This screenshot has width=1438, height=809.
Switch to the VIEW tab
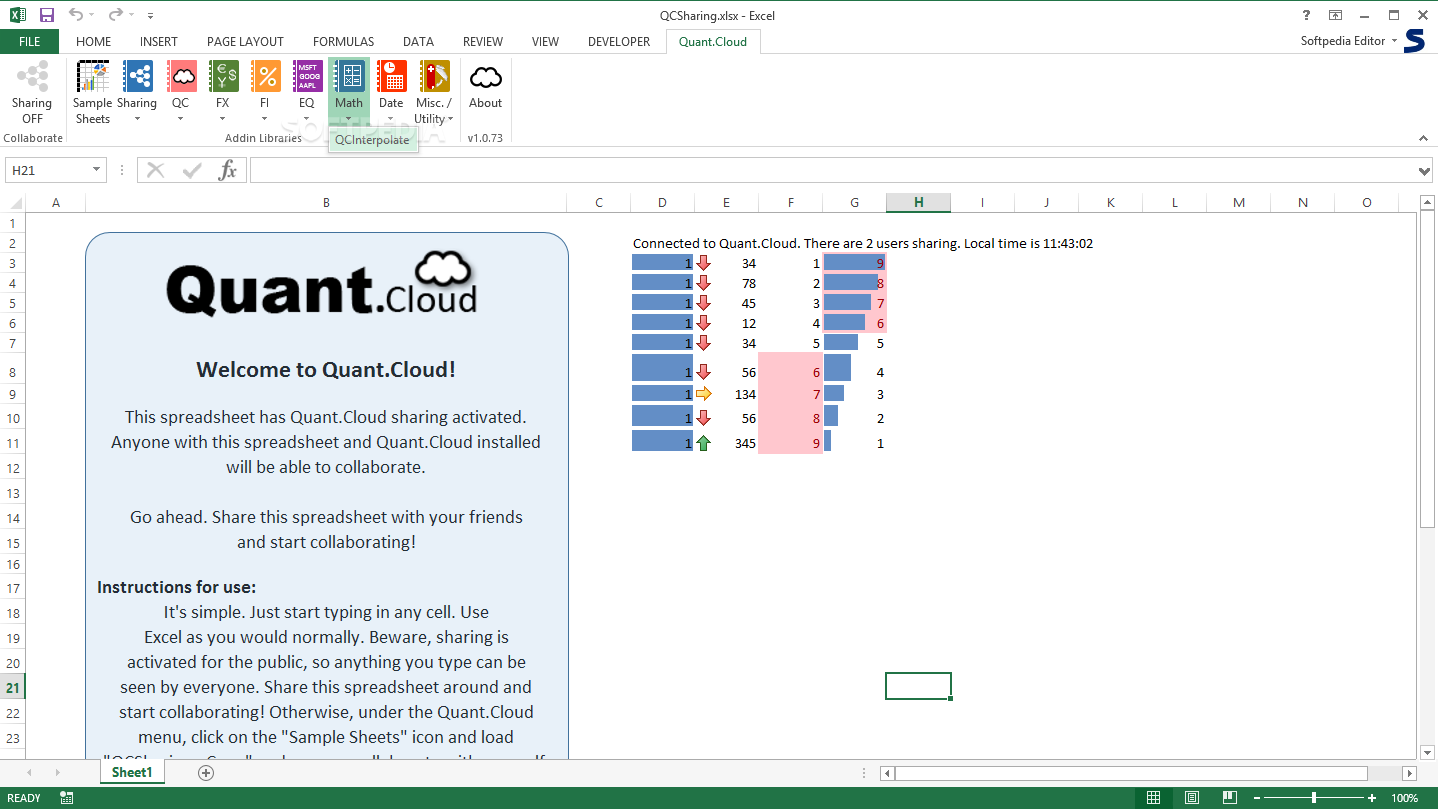545,41
